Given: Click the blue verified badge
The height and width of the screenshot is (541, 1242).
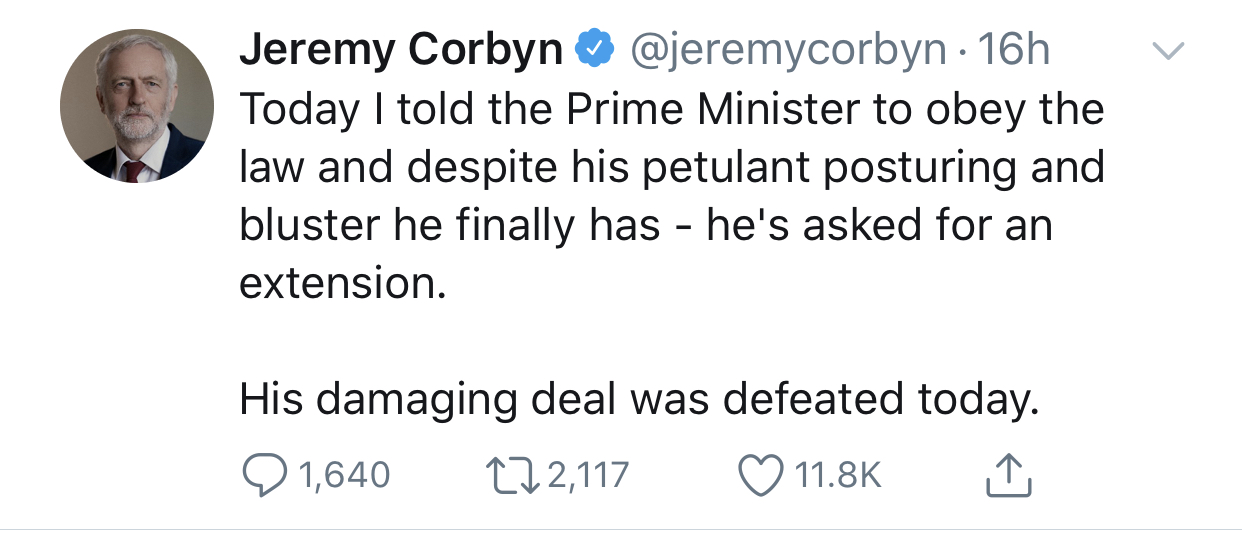Looking at the screenshot, I should pos(593,48).
